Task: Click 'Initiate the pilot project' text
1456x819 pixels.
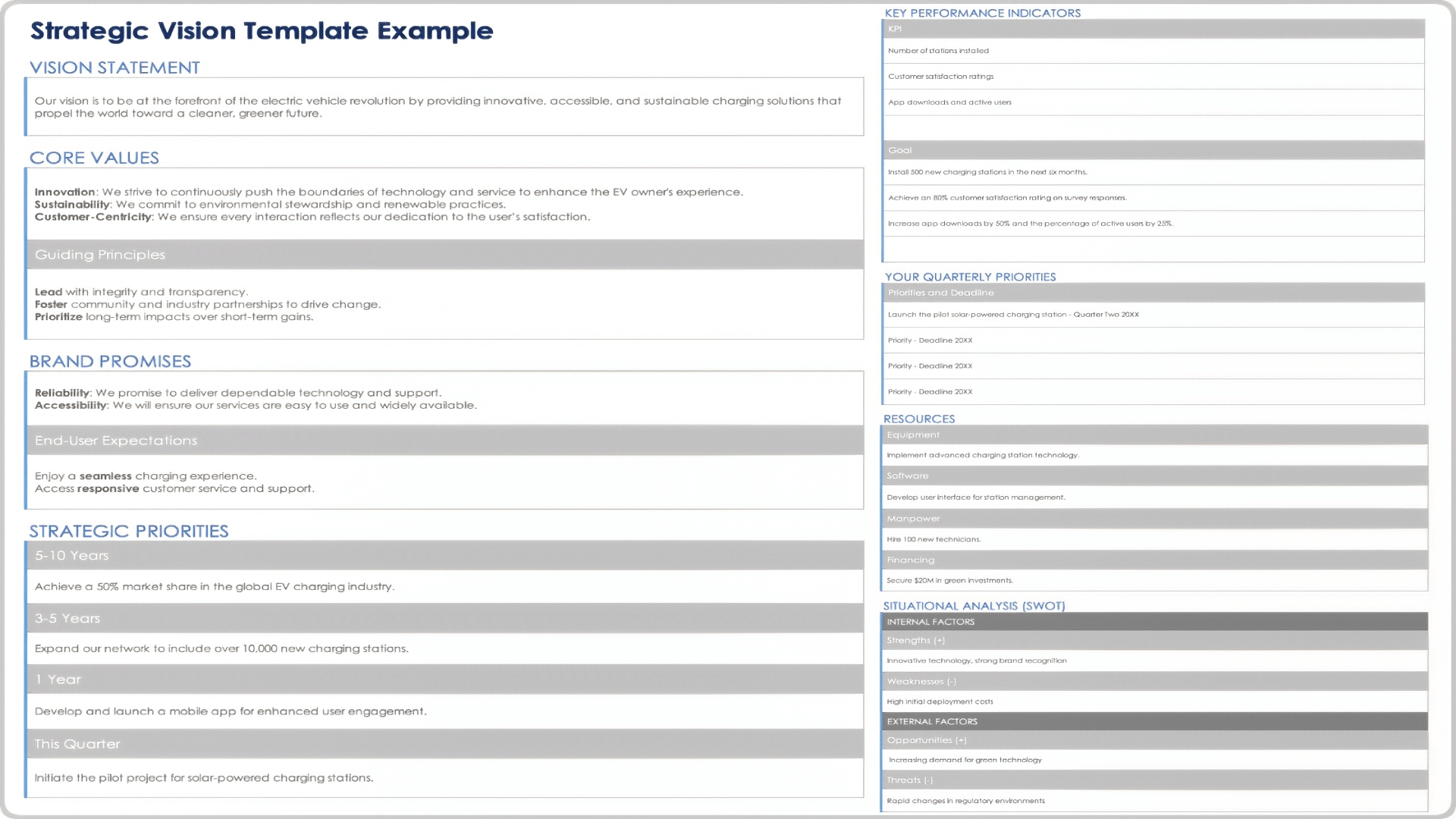Action: coord(204,778)
